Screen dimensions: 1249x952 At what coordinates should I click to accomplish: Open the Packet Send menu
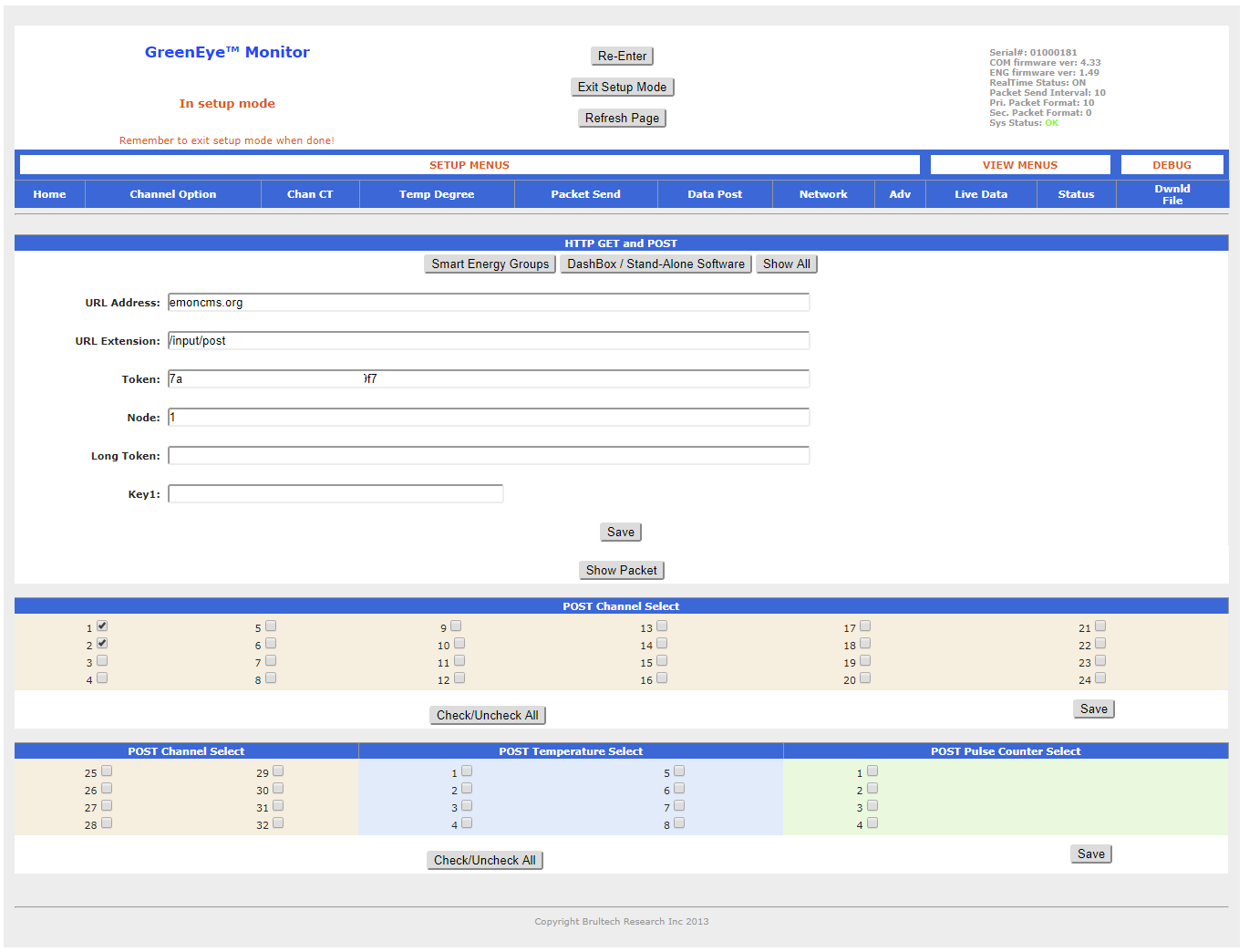coord(585,194)
